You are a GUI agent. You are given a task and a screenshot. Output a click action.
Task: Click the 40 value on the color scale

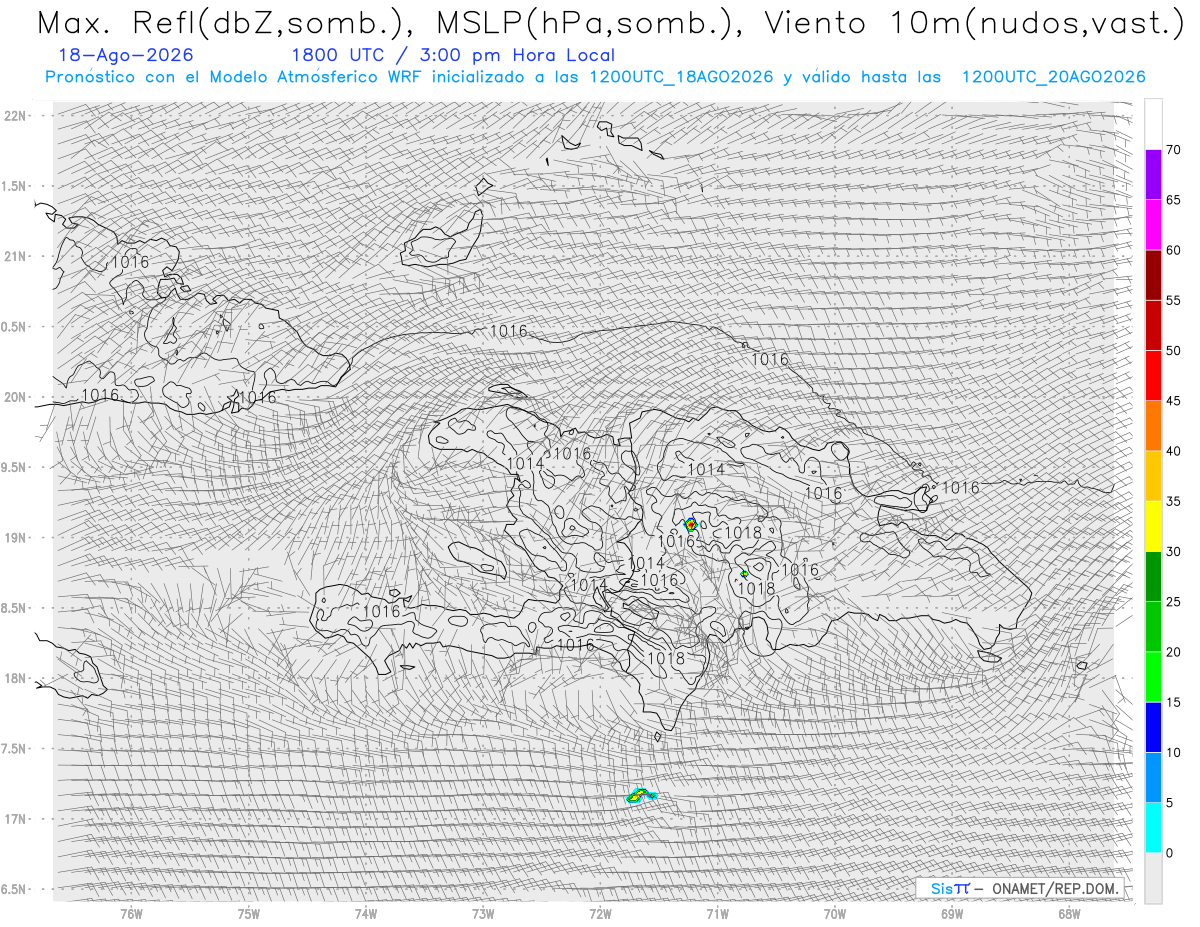click(1173, 451)
